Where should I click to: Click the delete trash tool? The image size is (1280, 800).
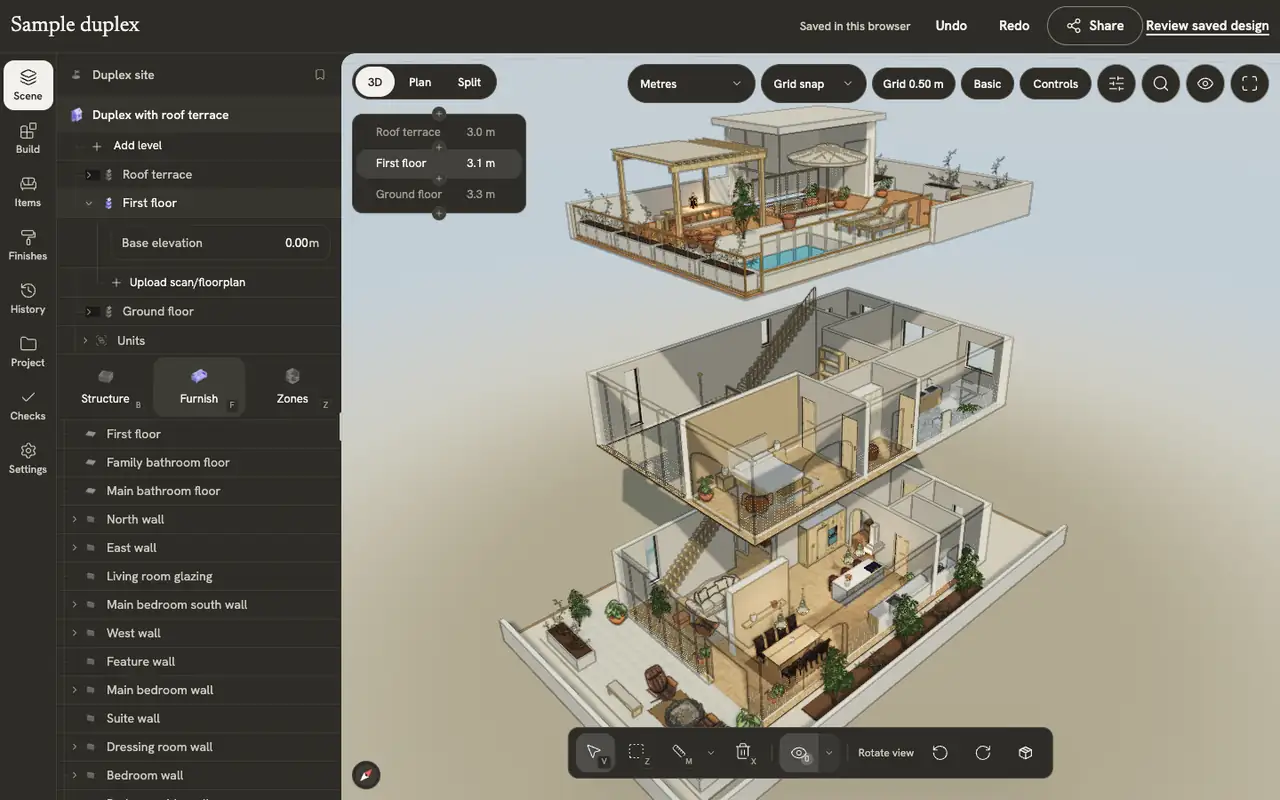(x=744, y=753)
